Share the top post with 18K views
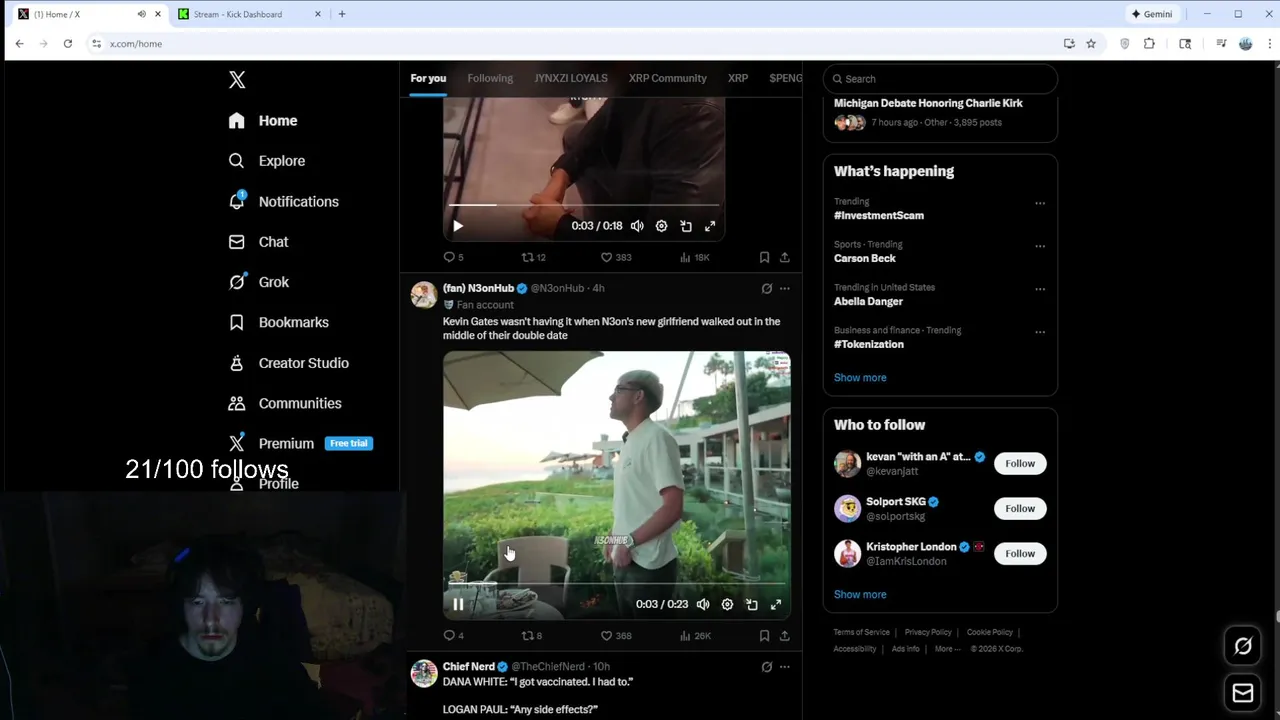This screenshot has height=720, width=1280. point(784,257)
